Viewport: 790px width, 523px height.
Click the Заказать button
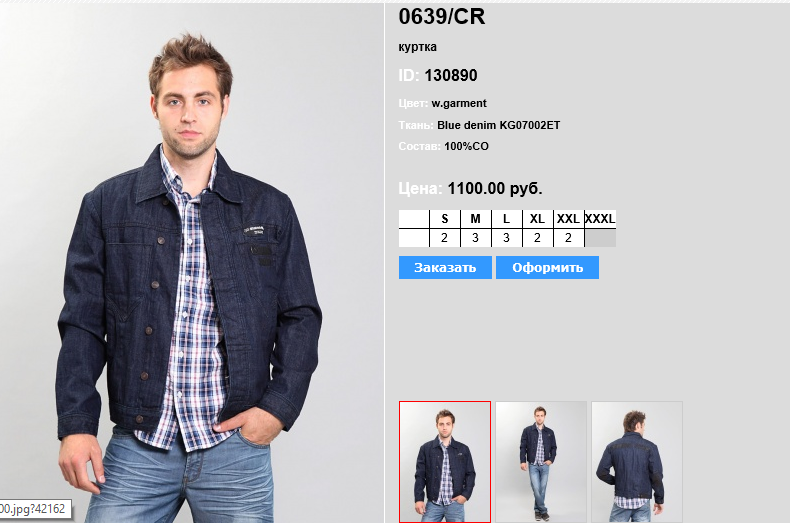[x=445, y=268]
